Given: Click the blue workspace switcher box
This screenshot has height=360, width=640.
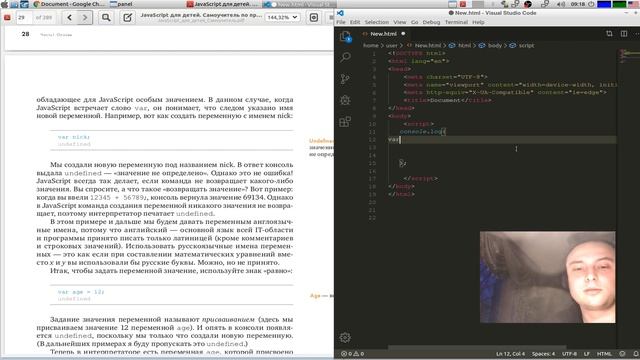Looking at the screenshot, I should tap(604, 4).
